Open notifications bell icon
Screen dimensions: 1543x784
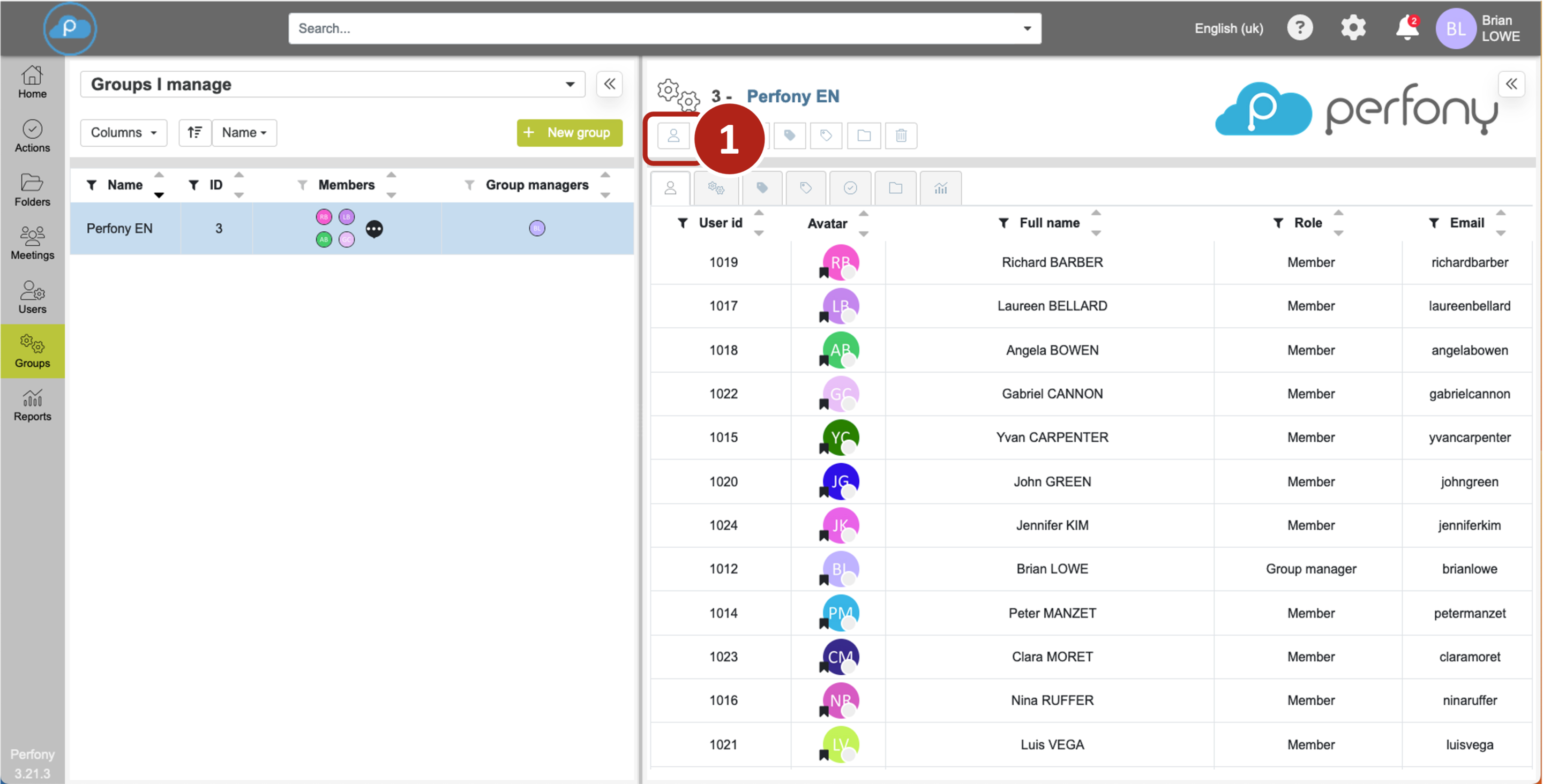tap(1406, 28)
